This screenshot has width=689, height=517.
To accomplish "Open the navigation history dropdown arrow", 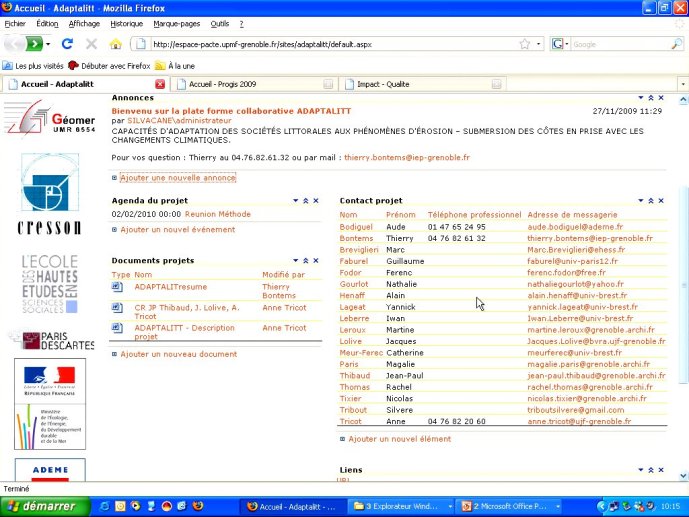I will [48, 44].
